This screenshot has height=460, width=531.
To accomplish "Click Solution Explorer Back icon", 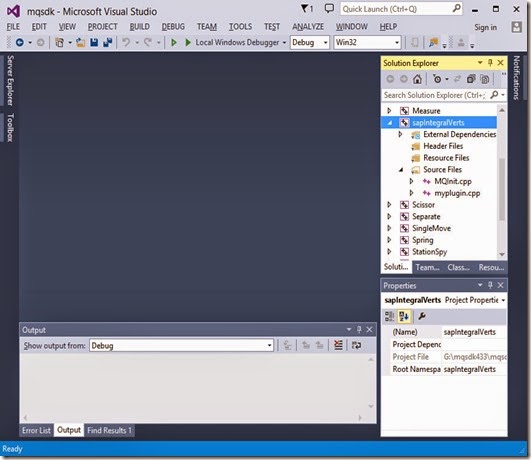I will 390,79.
